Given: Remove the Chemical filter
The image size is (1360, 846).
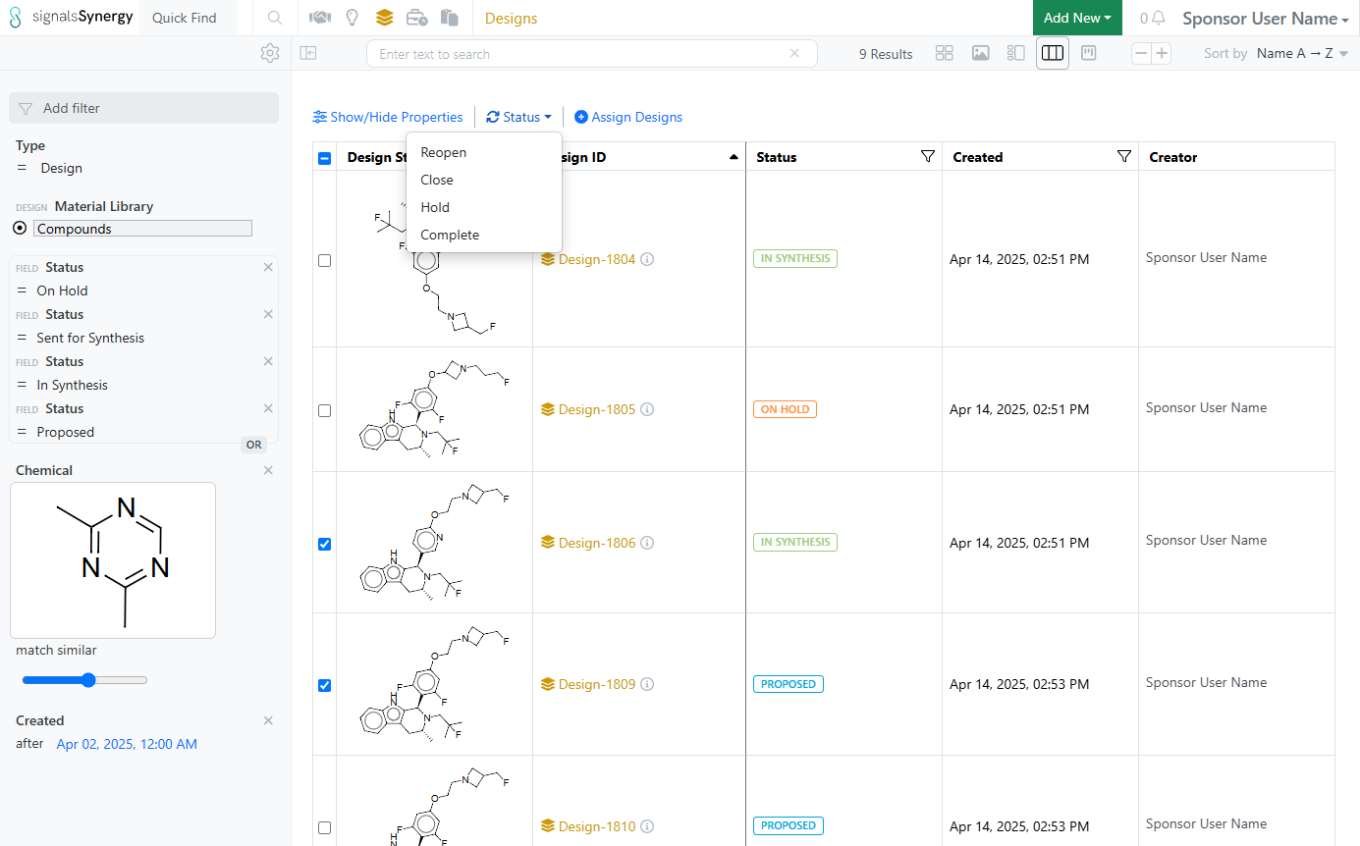Looking at the screenshot, I should (x=268, y=470).
